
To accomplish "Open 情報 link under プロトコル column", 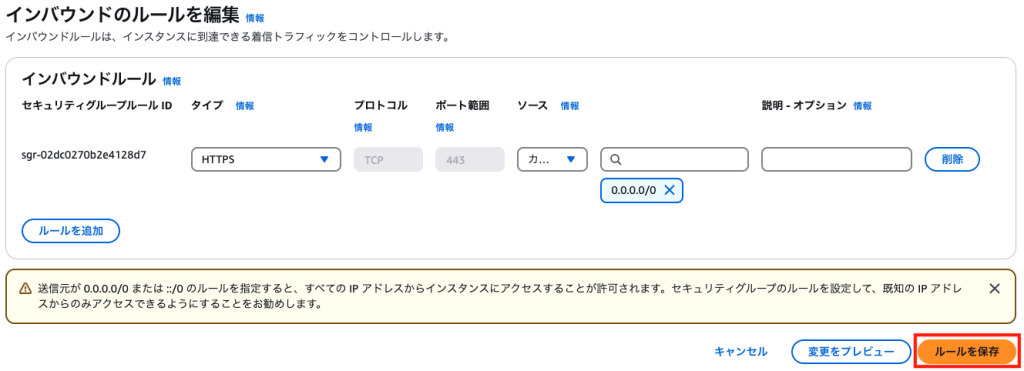I will point(363,127).
